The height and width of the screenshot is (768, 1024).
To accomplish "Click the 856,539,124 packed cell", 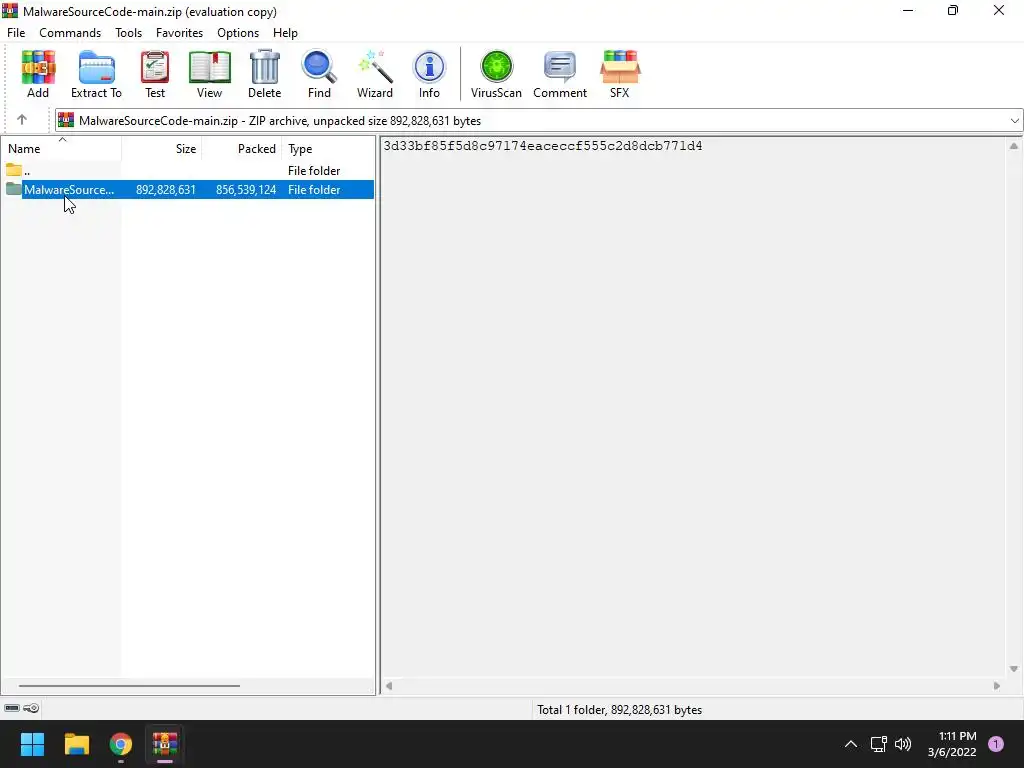I will [246, 189].
